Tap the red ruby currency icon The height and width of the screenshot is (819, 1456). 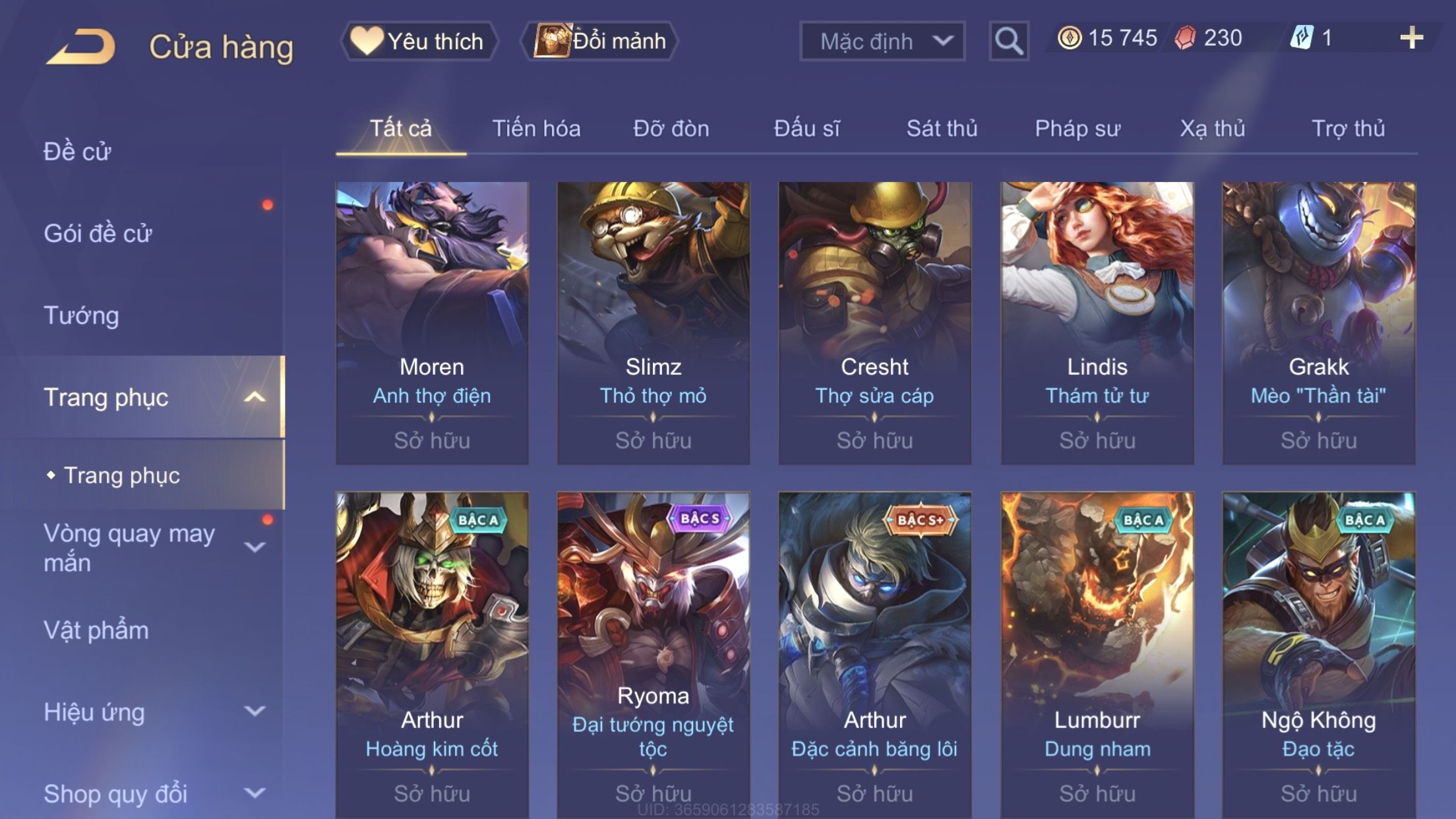coord(1185,38)
